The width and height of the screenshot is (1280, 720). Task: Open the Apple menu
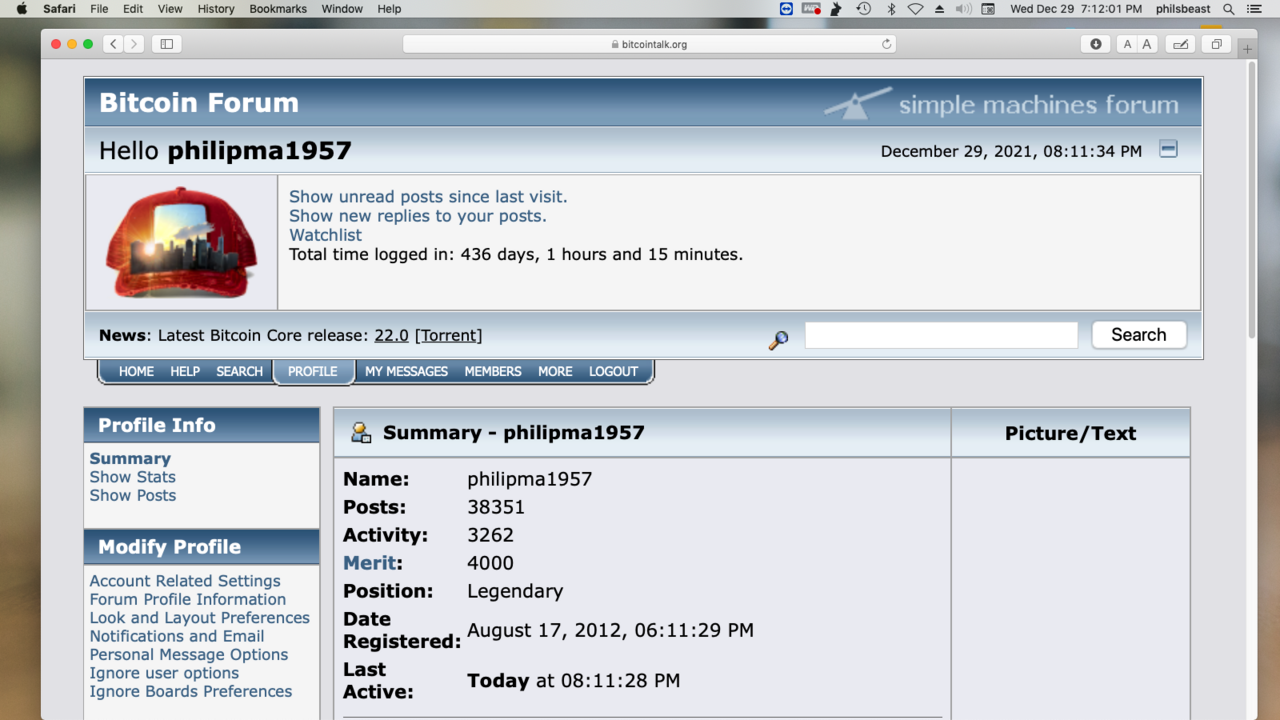21,9
